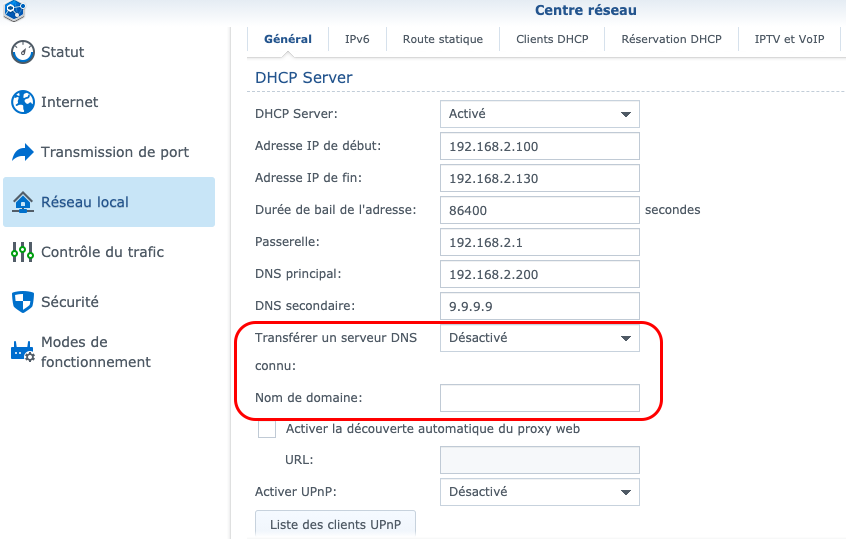Open the DHCP Server status dropdown

point(539,114)
